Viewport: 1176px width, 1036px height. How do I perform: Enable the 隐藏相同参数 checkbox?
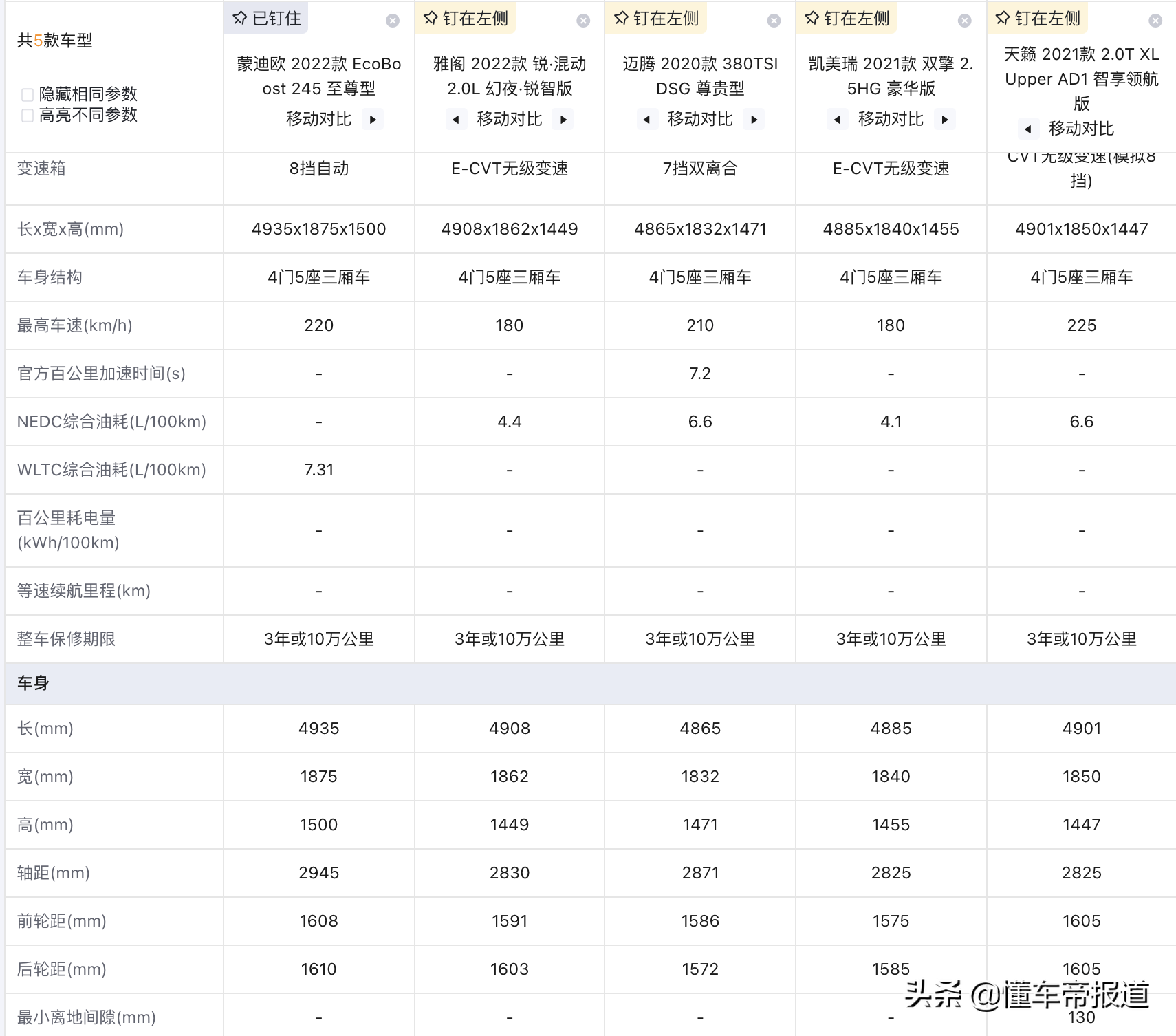(x=28, y=95)
